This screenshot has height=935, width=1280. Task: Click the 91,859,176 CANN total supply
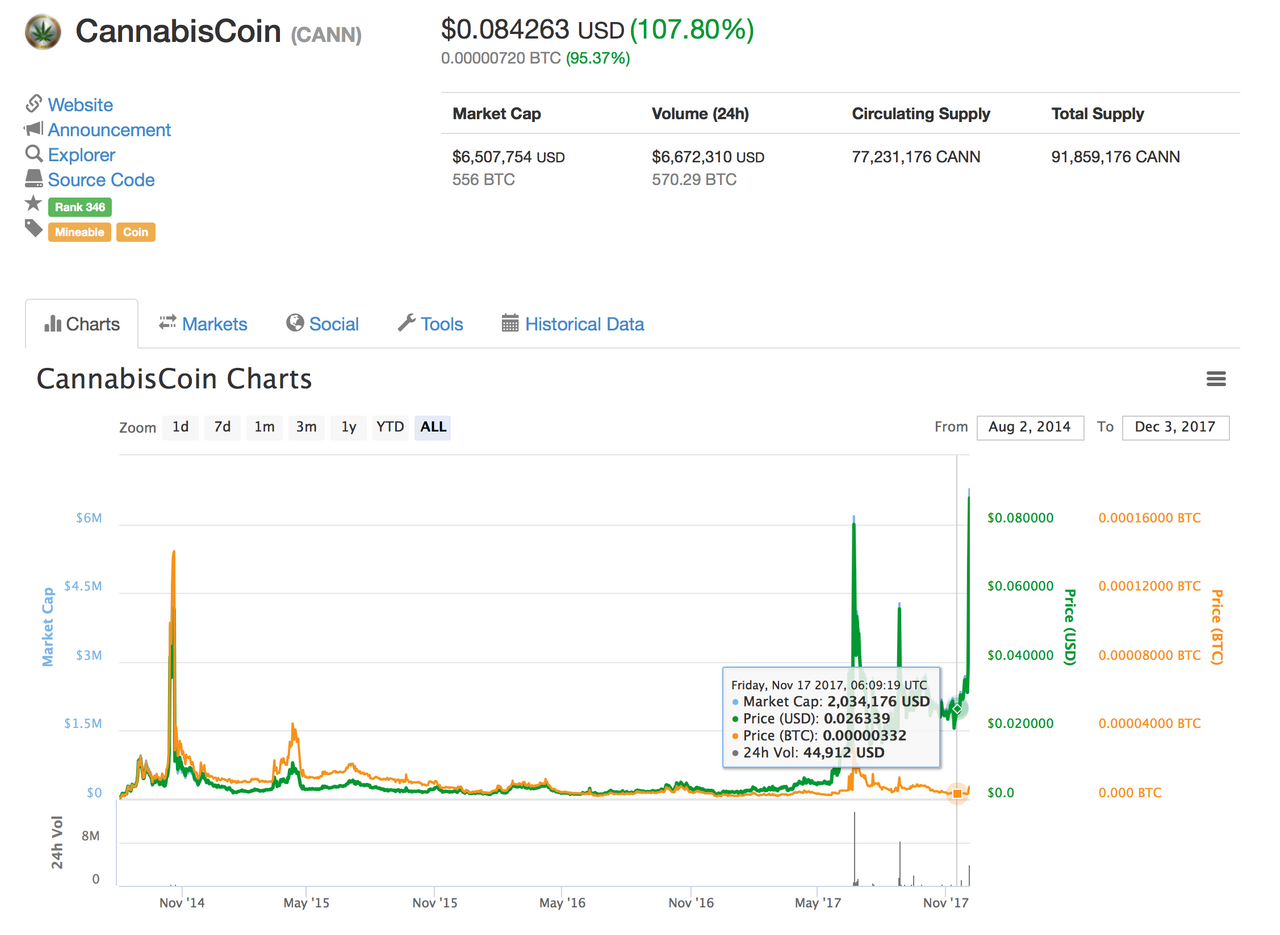(1116, 157)
